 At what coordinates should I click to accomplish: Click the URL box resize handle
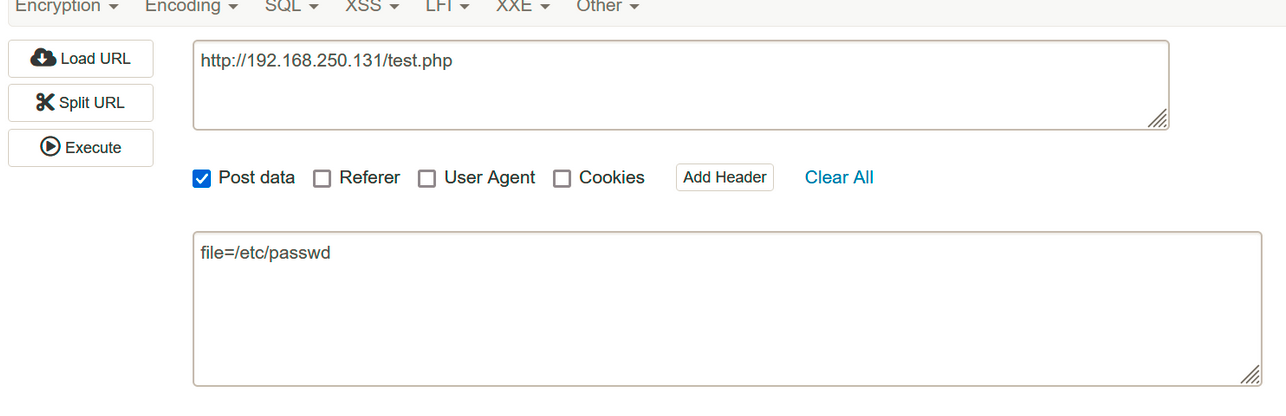click(x=1157, y=119)
